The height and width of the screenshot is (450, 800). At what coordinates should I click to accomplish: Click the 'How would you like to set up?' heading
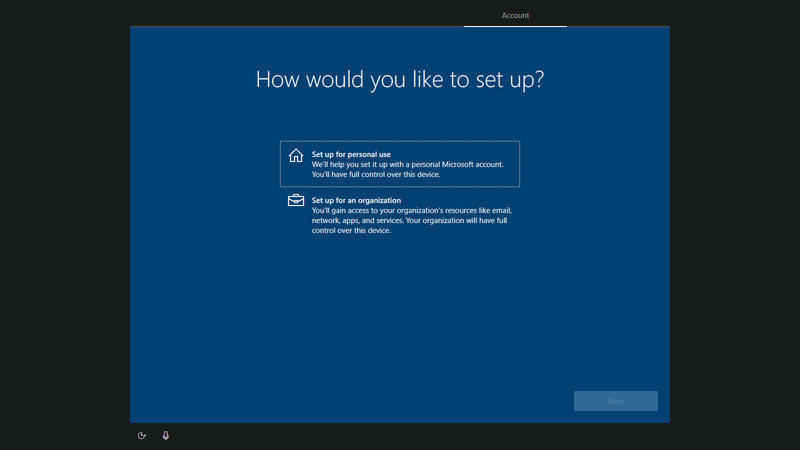(x=400, y=80)
